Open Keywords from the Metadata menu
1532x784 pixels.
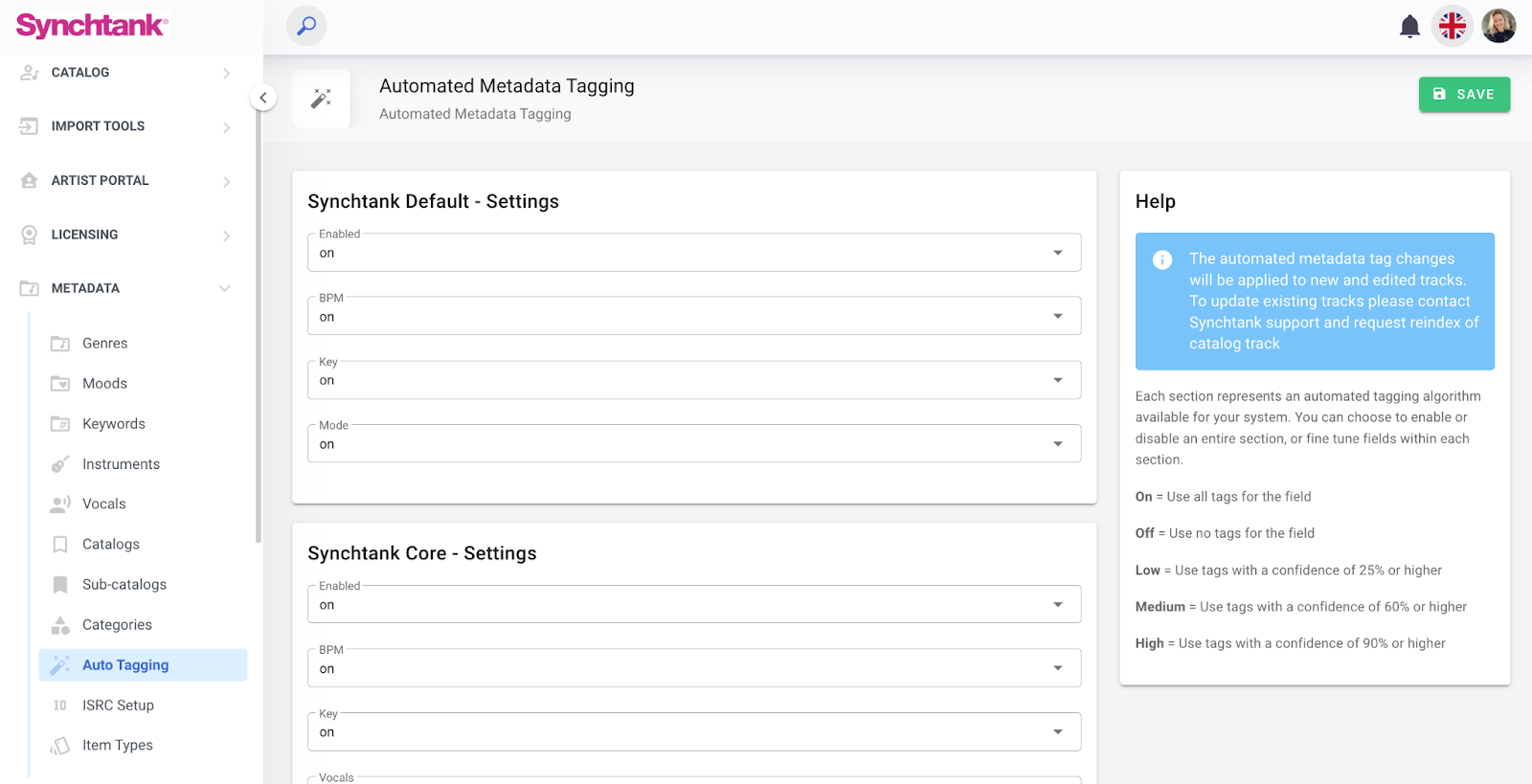tap(114, 424)
